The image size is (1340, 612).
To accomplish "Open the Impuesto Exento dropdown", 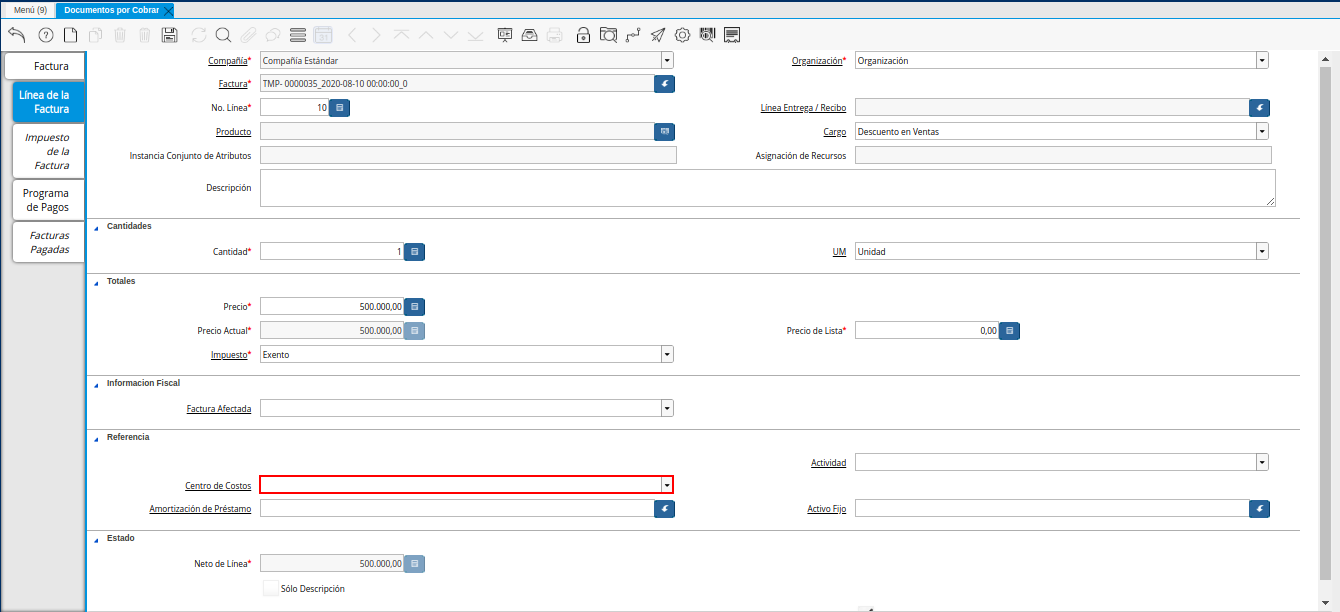I will pos(667,354).
